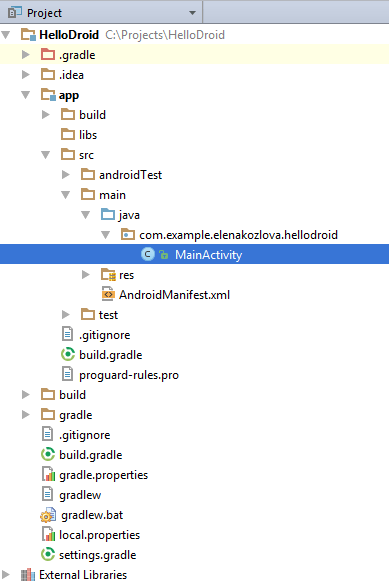Click the blue java source folder icon
Screen dimensions: 389x583
(108, 215)
